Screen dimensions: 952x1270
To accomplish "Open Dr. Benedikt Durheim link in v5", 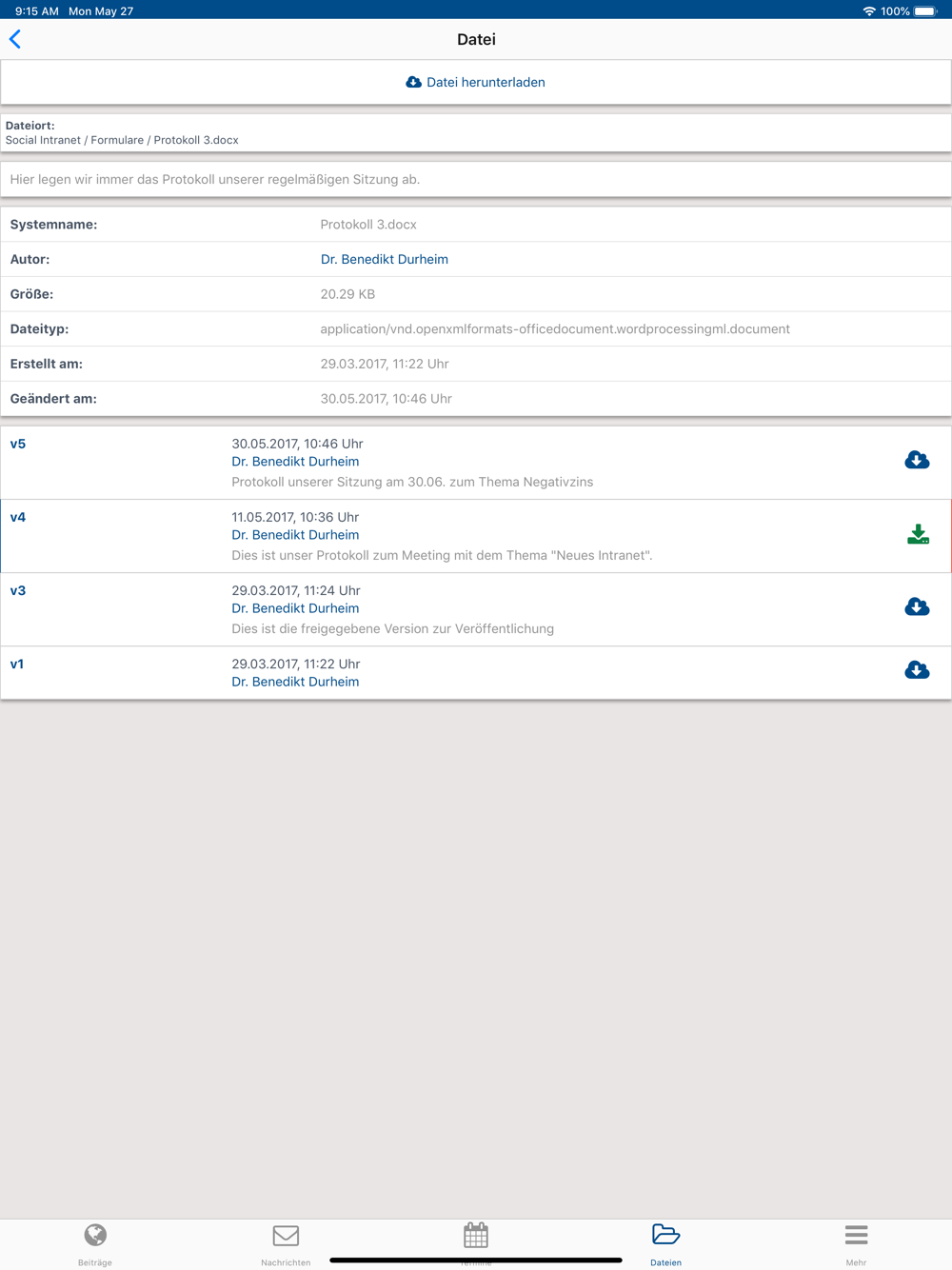I will (295, 462).
